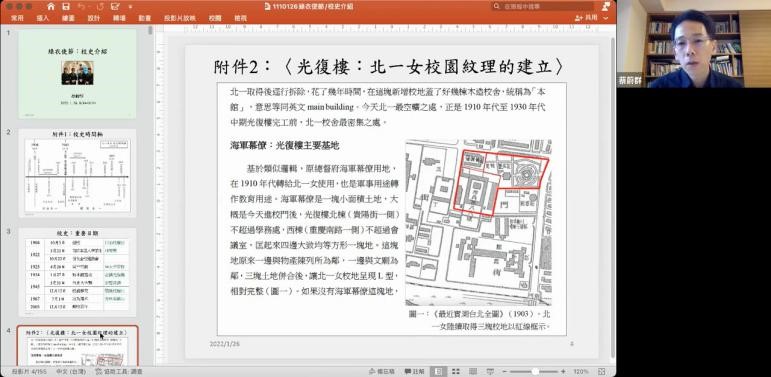The width and height of the screenshot is (771, 377).
Task: Click the search magnifier icon
Action: [x=497, y=6]
